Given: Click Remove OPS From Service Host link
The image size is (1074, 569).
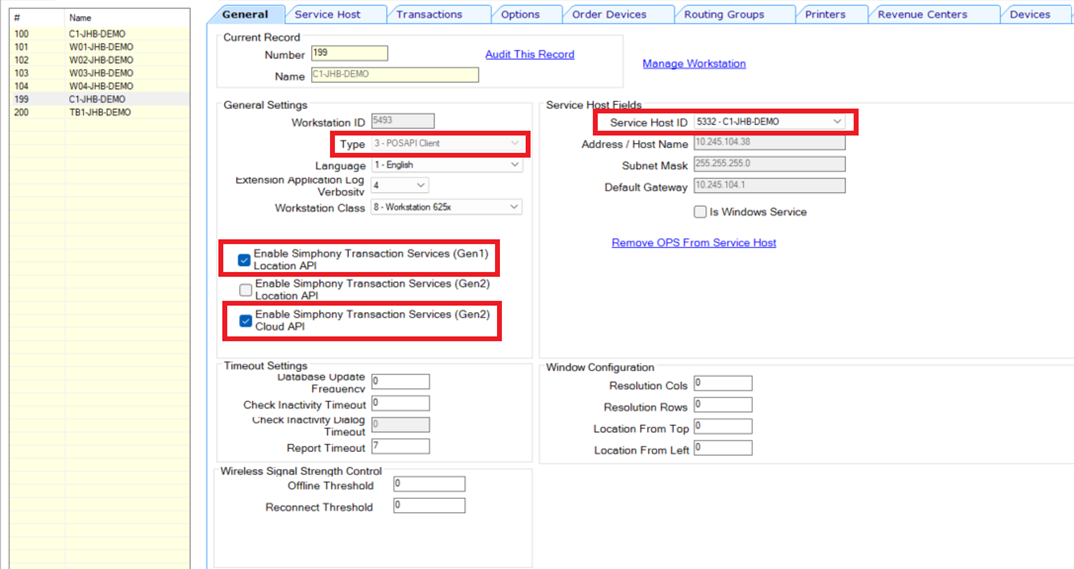Looking at the screenshot, I should point(694,243).
